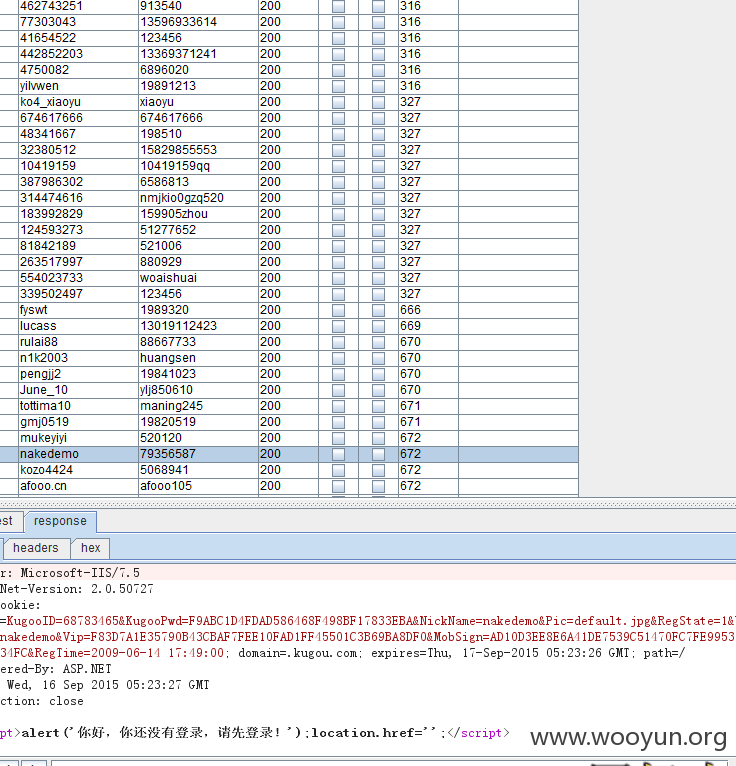Select the Microsoft-IIS/7.5 server header line

(x=368, y=573)
